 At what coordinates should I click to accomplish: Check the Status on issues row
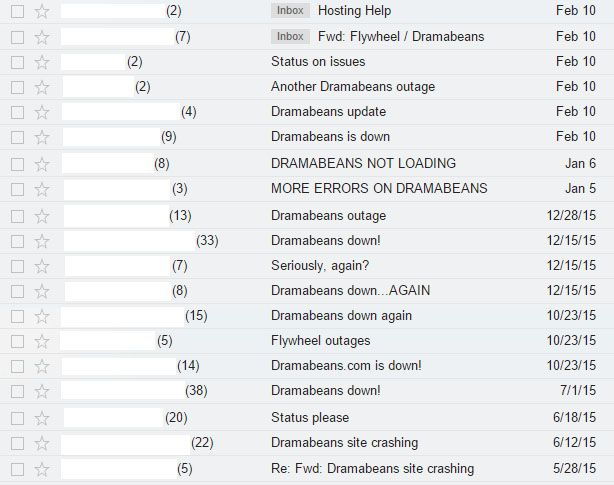tap(17, 63)
